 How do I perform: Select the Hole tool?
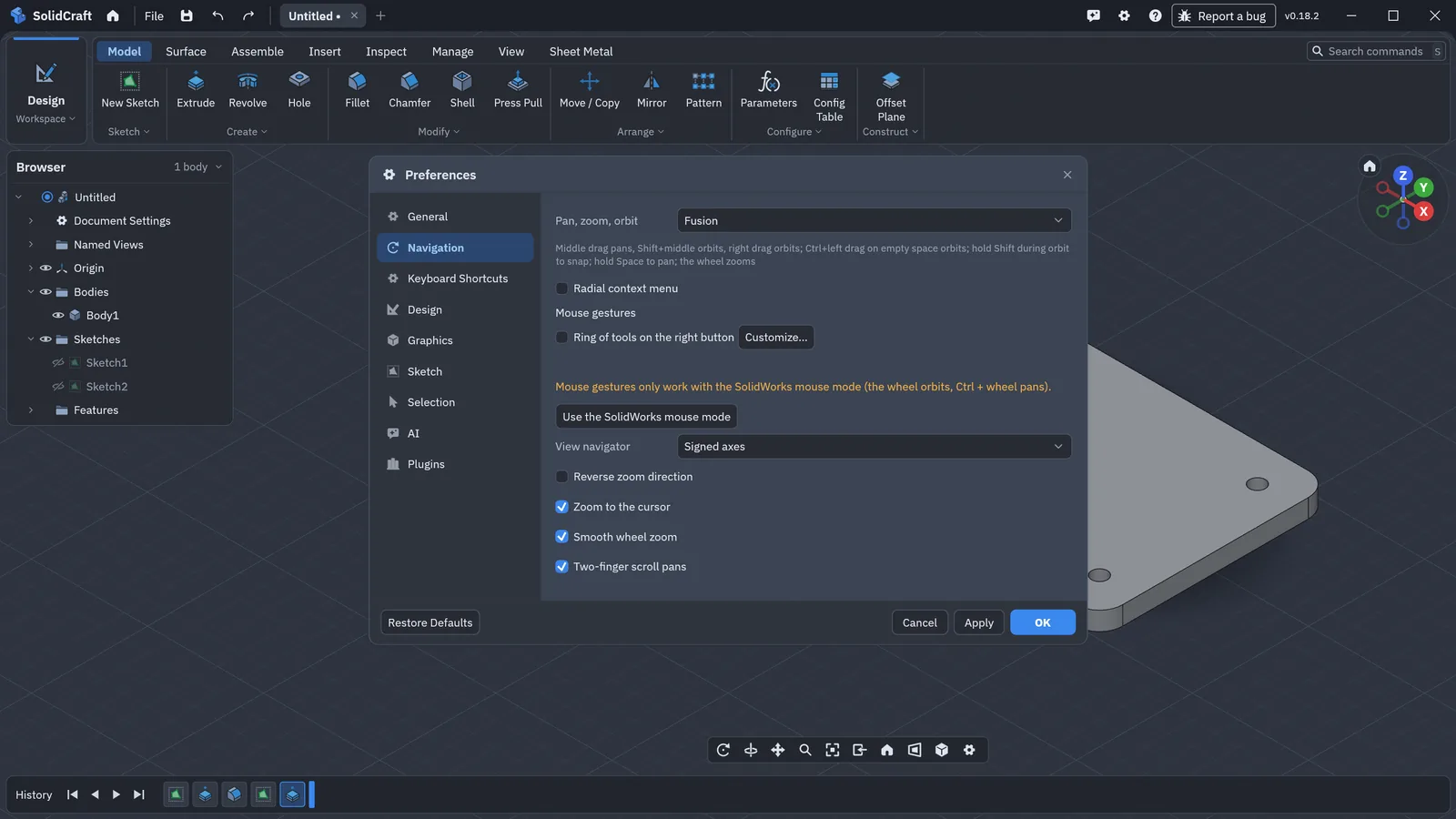pyautogui.click(x=299, y=90)
